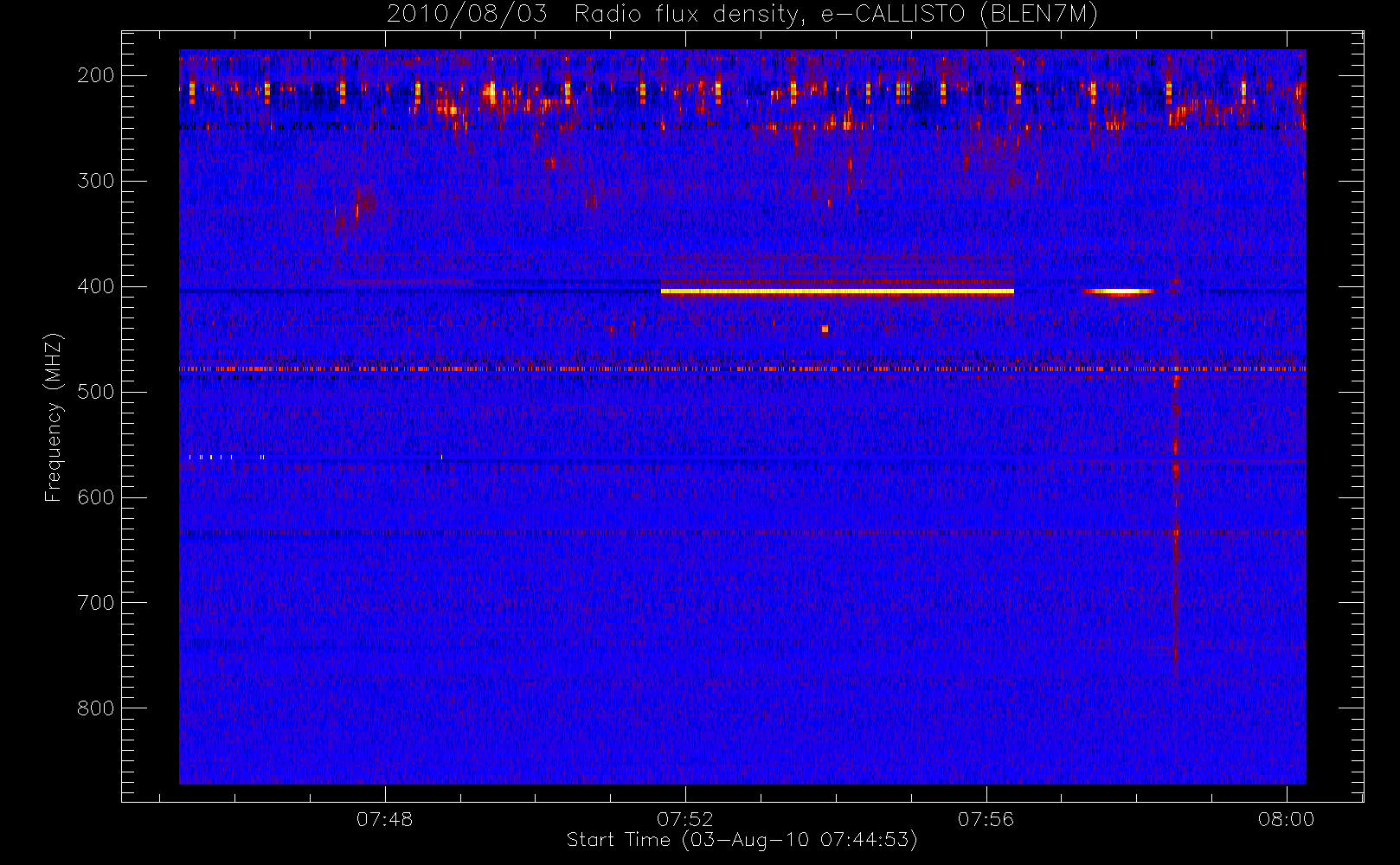The width and height of the screenshot is (1400, 865).
Task: Click the 'Start Time (03-Aug-10 07:44:53)' axis label
Action: coord(742,840)
